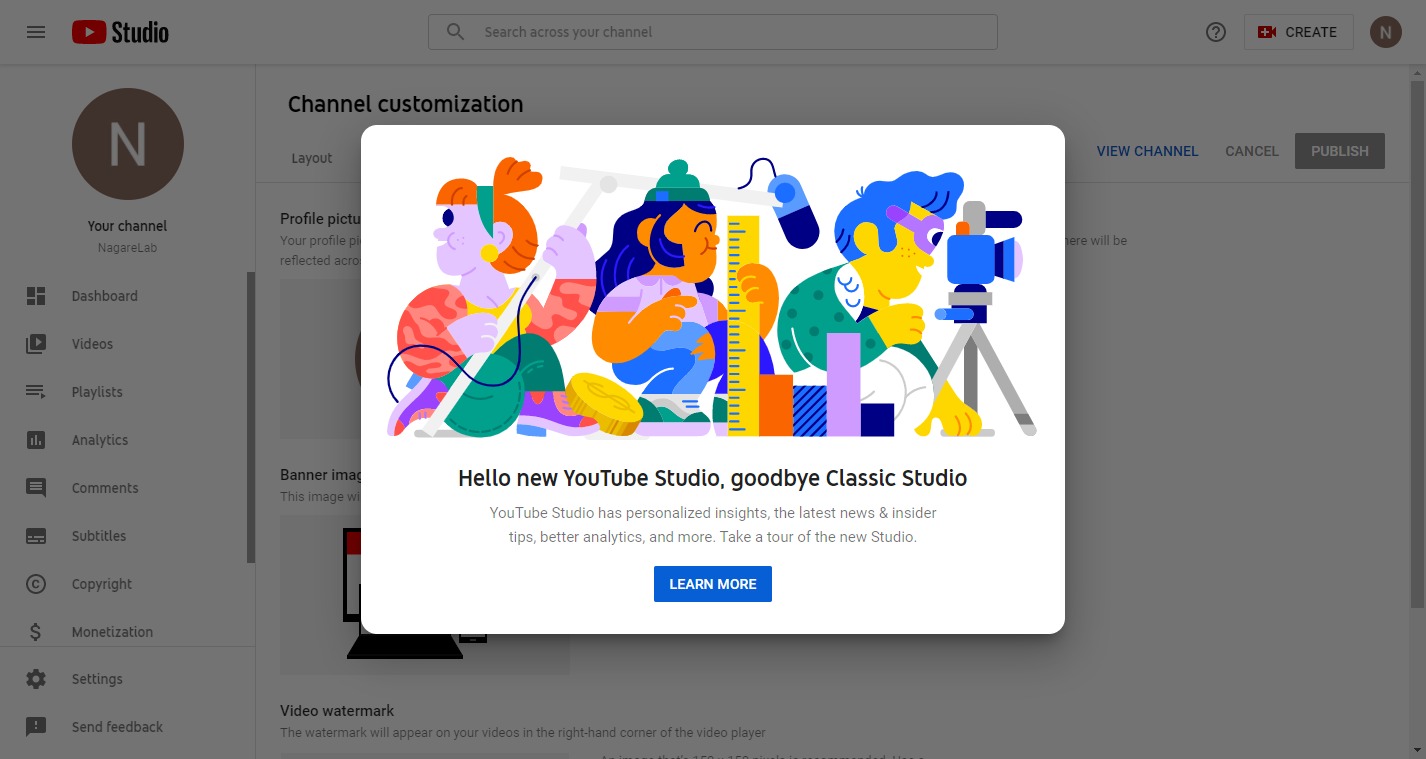The image size is (1426, 759).
Task: Click the search magnifier icon
Action: 455,32
